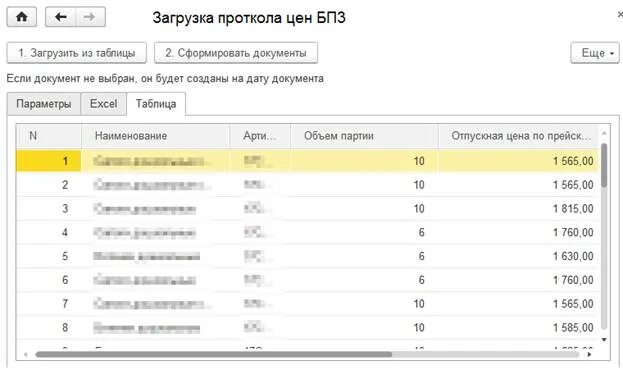Navigate forward with the right arrow
The image size is (623, 370).
90,17
